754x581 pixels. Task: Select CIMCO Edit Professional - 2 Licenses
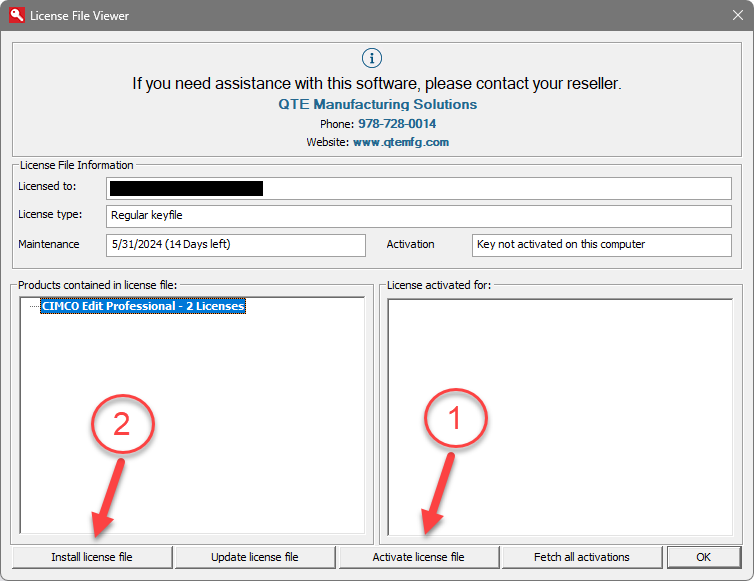(143, 306)
